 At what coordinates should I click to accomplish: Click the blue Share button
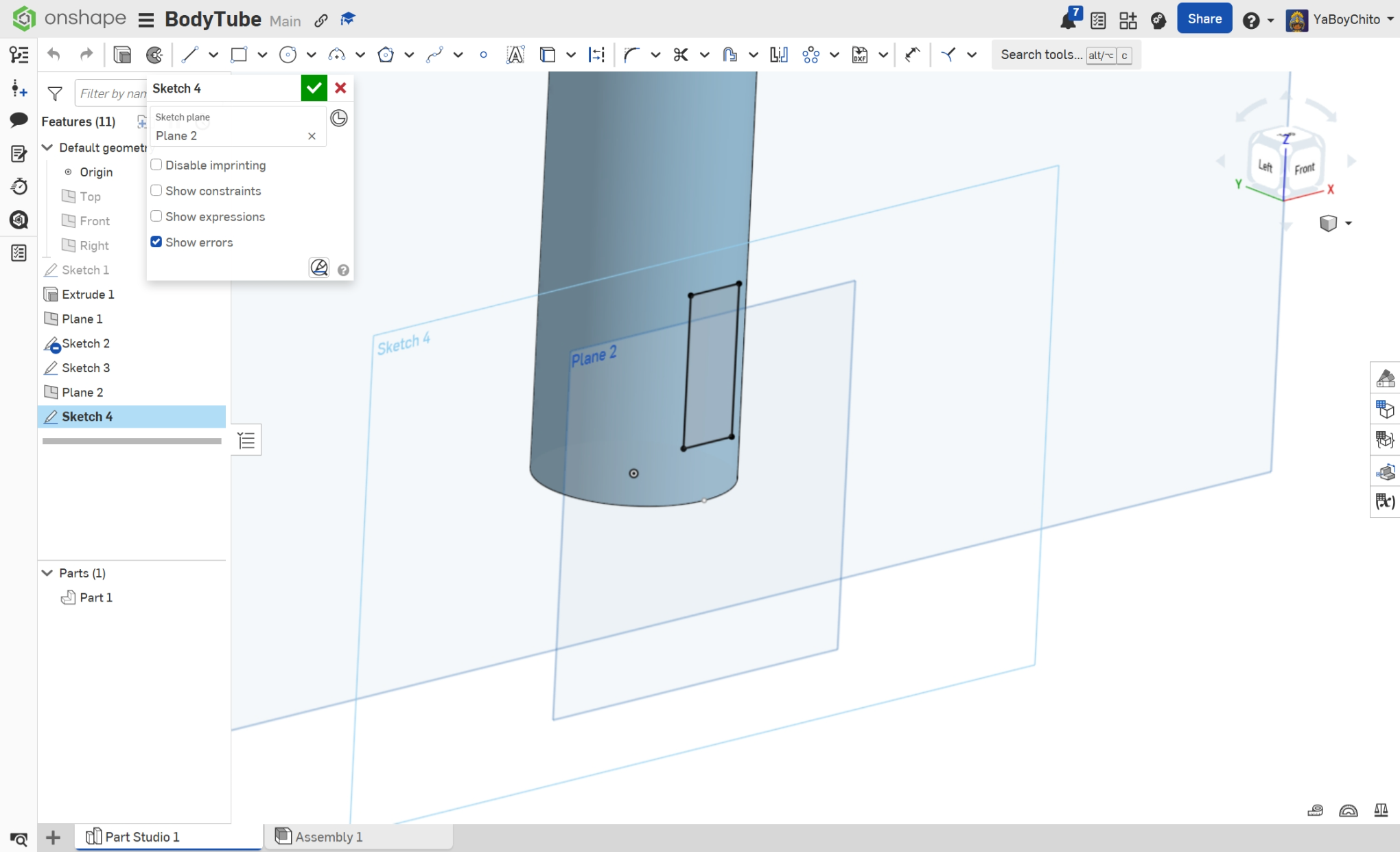[1204, 19]
